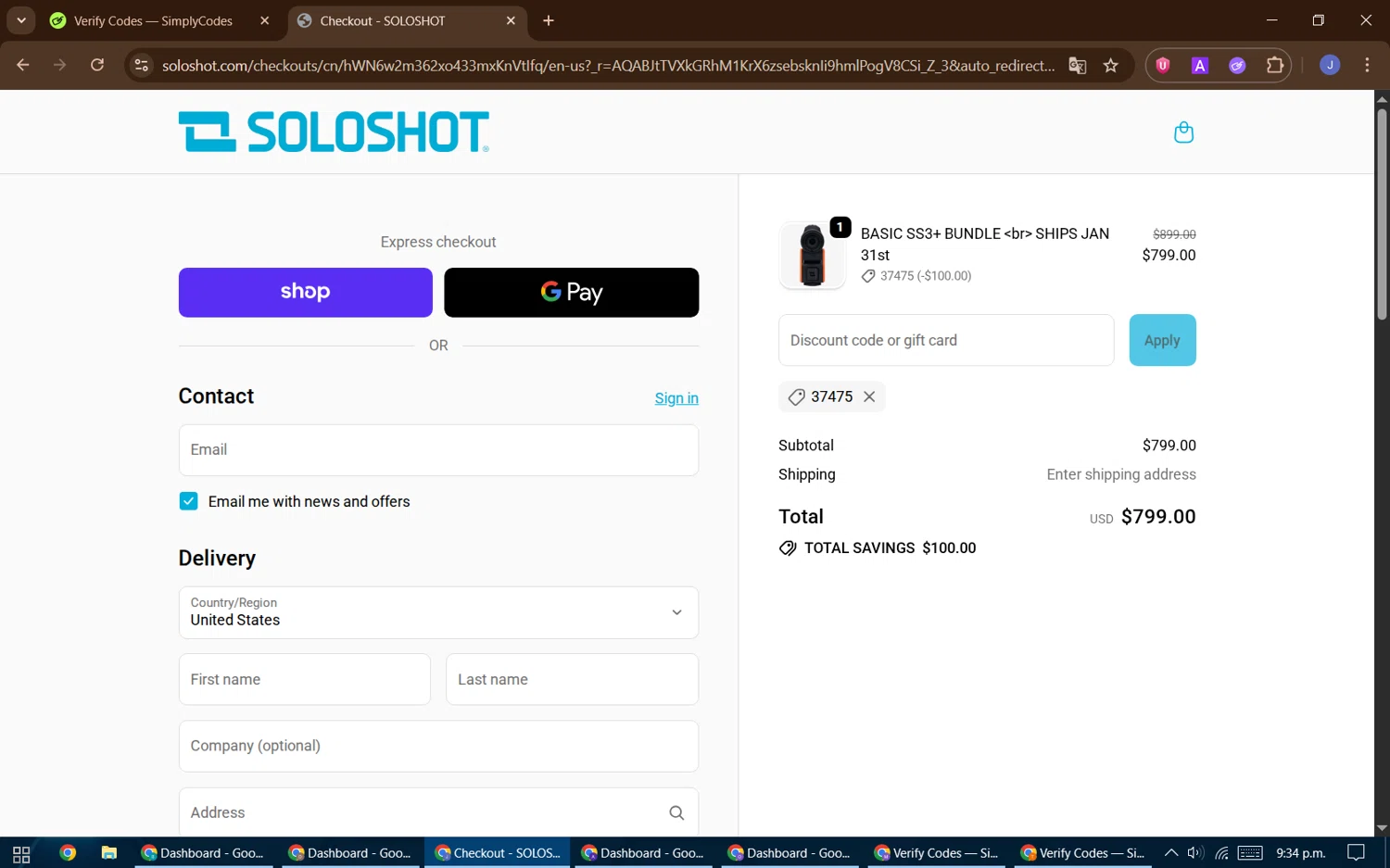Viewport: 1390px width, 868px height.
Task: Close the Checkout - SOLOSHOT tab
Action: pos(511,20)
